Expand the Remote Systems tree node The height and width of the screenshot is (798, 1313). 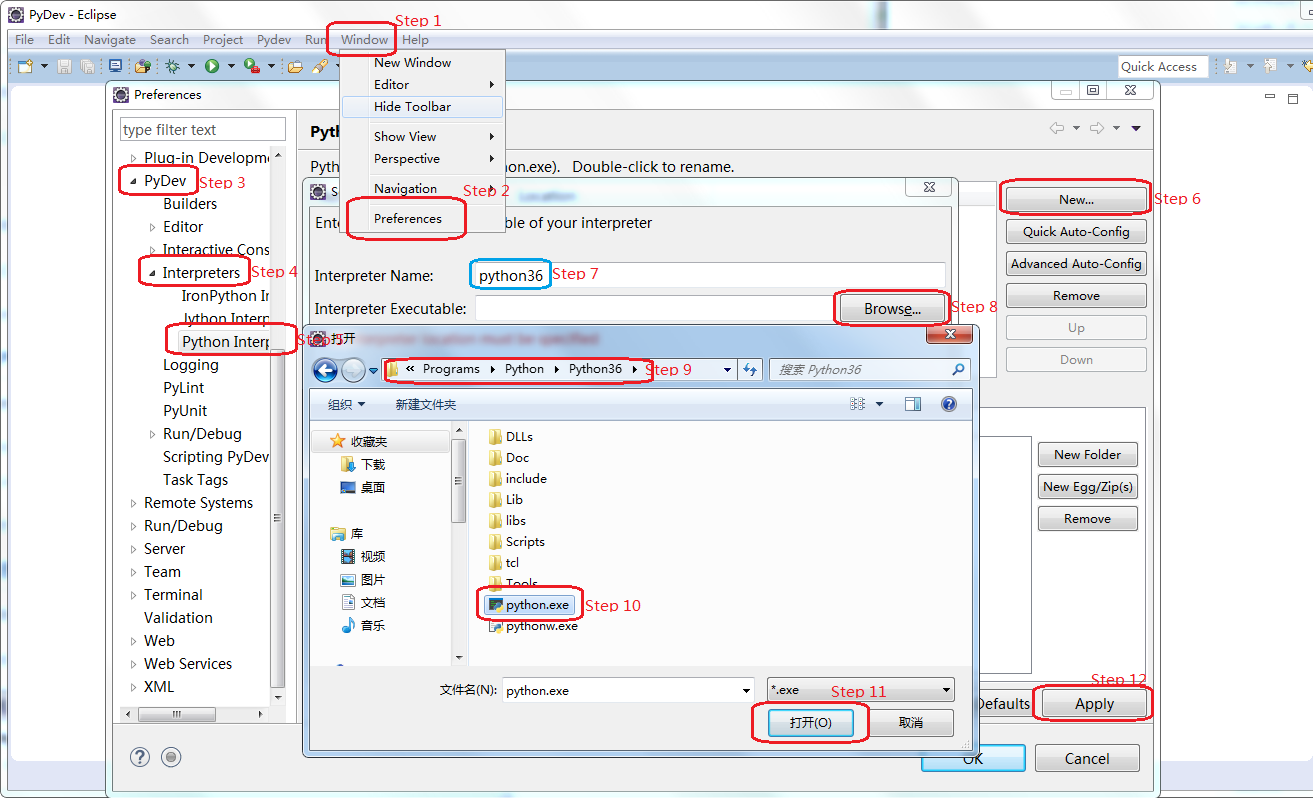[x=134, y=503]
